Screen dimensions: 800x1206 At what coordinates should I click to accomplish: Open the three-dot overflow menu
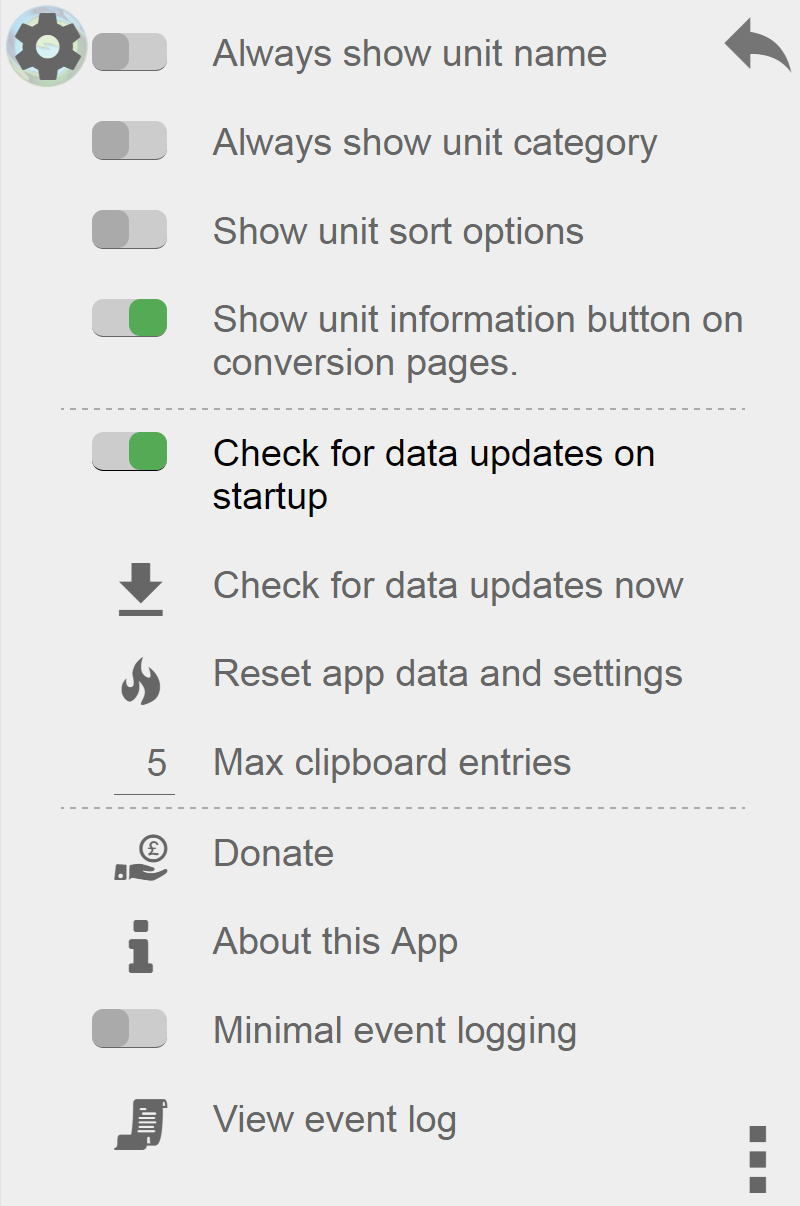[x=757, y=1158]
